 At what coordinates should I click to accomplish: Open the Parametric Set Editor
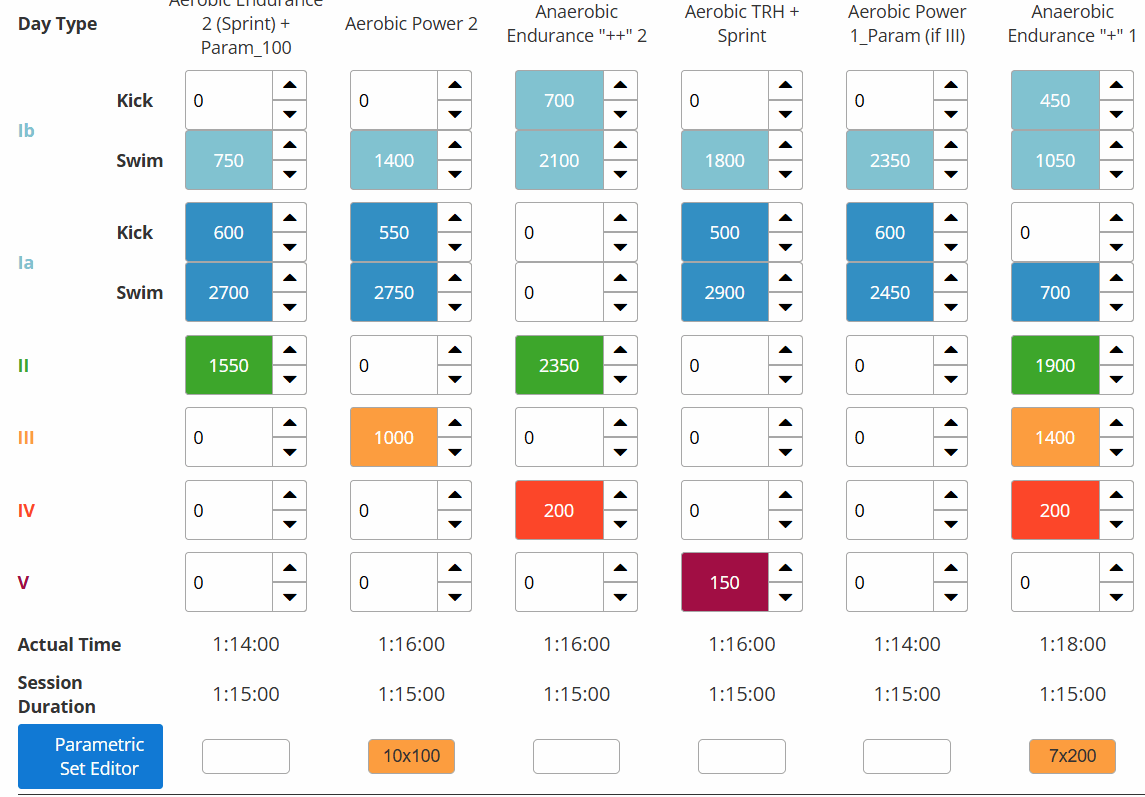[90, 756]
